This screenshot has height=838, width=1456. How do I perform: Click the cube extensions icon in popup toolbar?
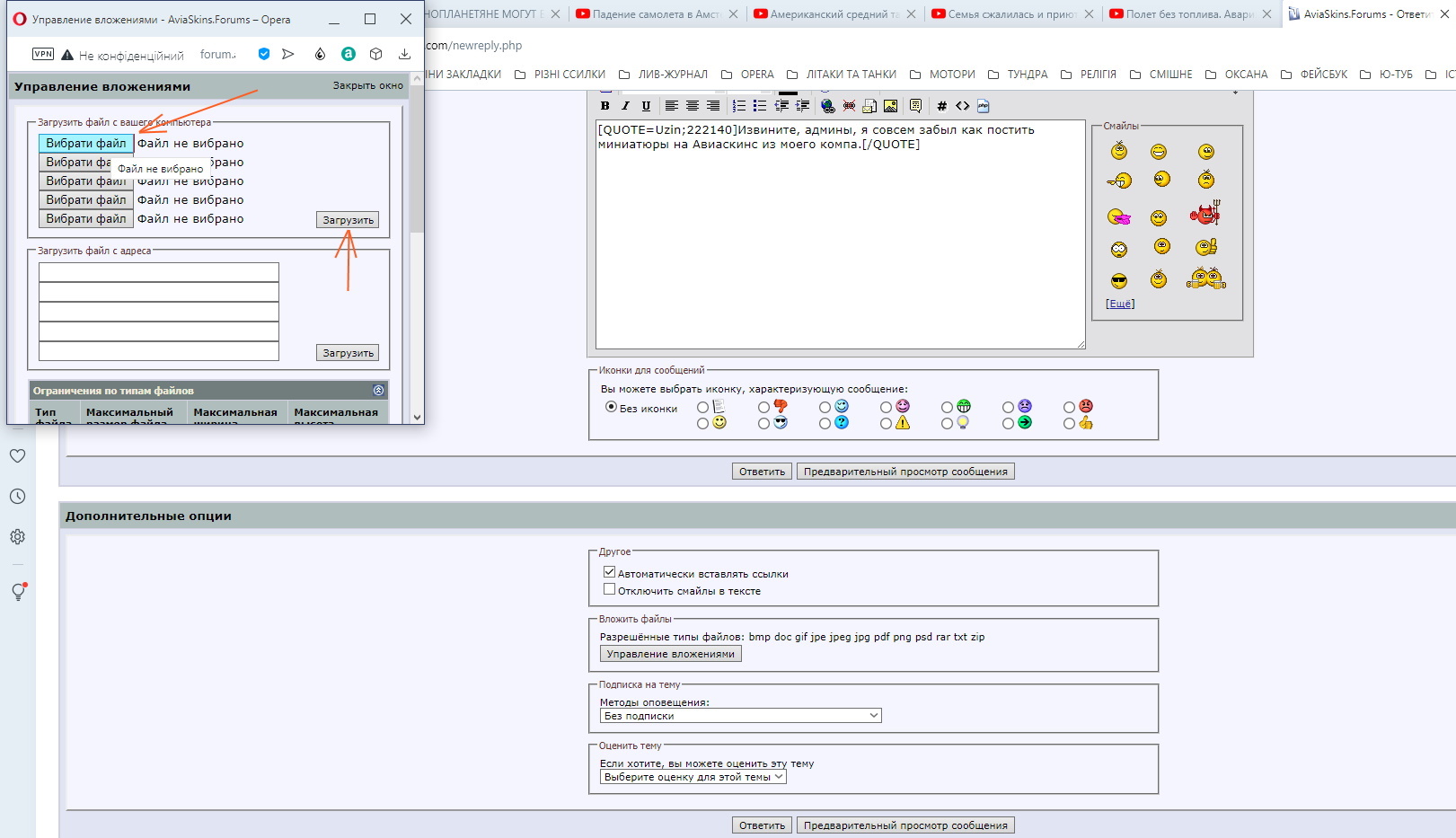pos(376,54)
